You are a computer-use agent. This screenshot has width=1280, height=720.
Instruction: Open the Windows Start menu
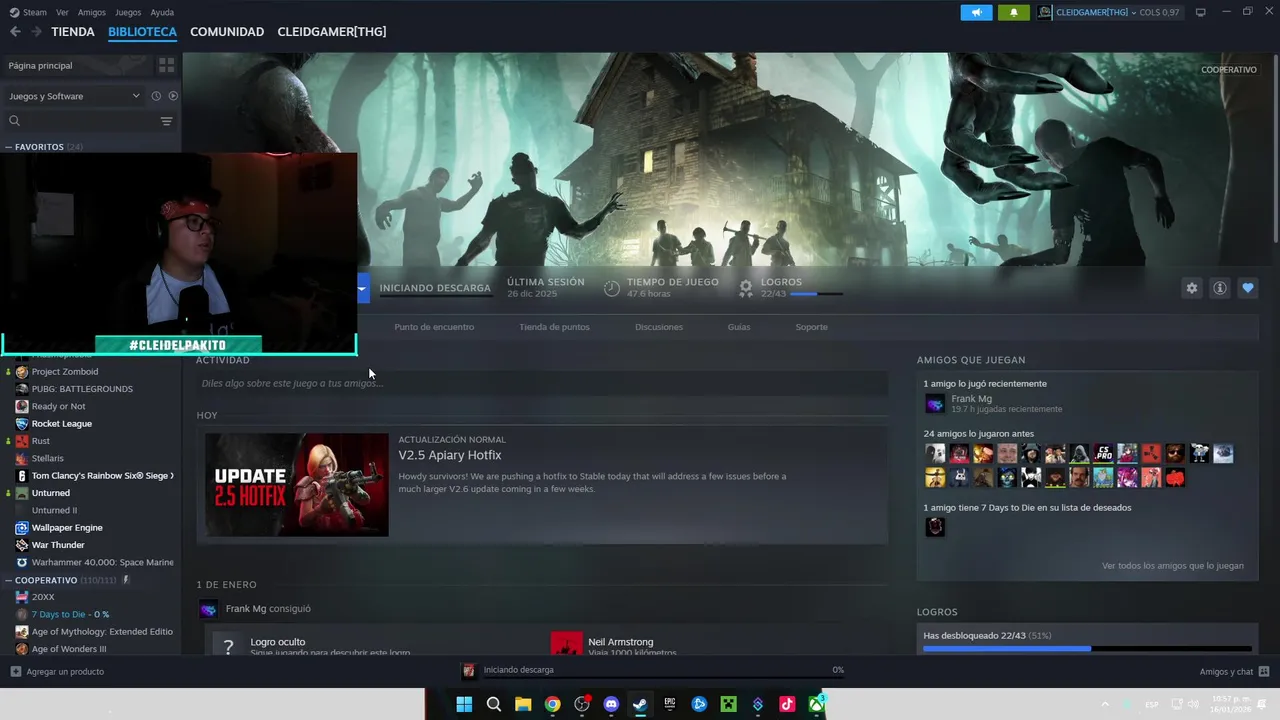[x=464, y=704]
